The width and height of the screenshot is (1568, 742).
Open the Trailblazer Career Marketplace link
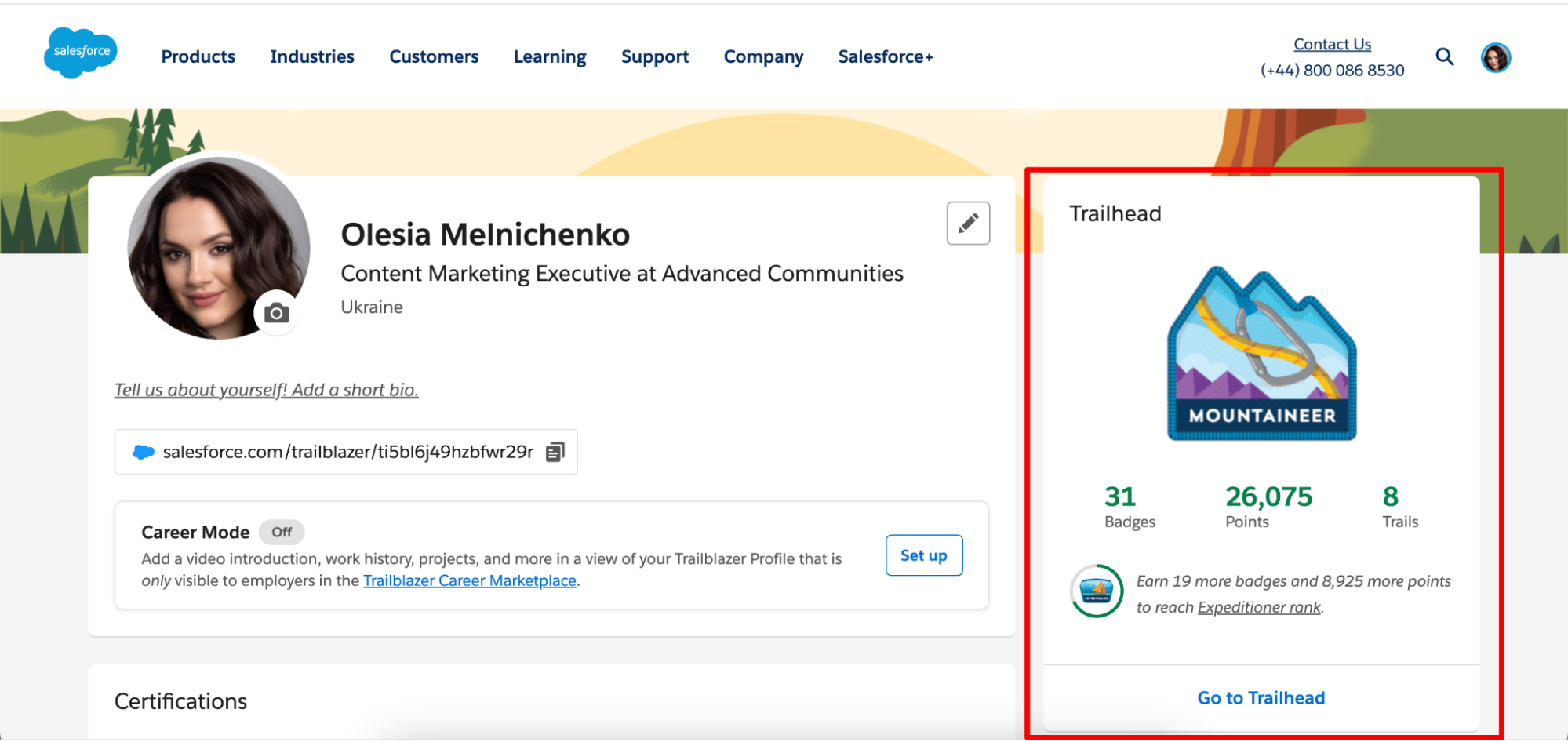click(x=470, y=580)
